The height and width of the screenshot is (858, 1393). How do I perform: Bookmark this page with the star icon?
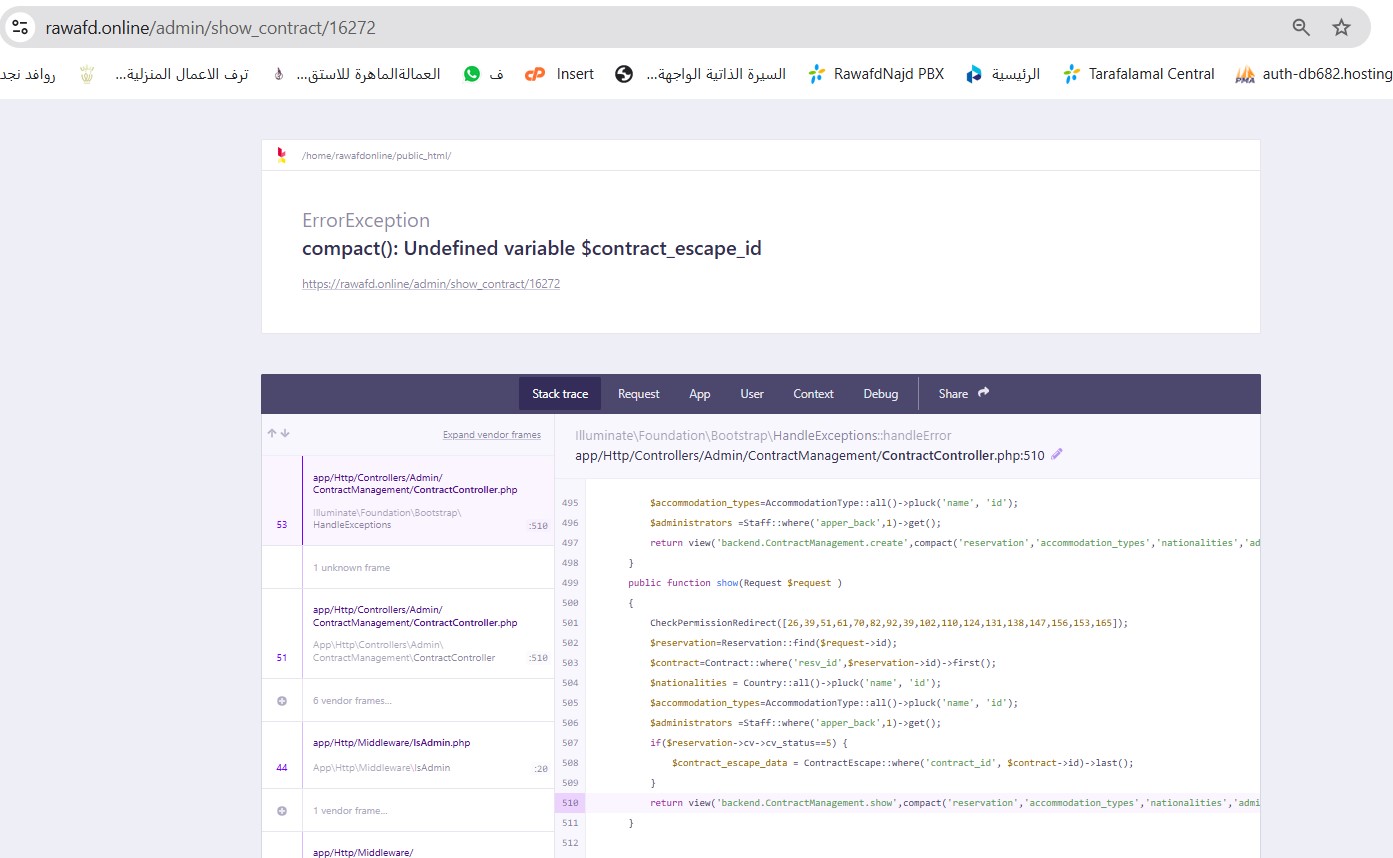click(x=1342, y=27)
